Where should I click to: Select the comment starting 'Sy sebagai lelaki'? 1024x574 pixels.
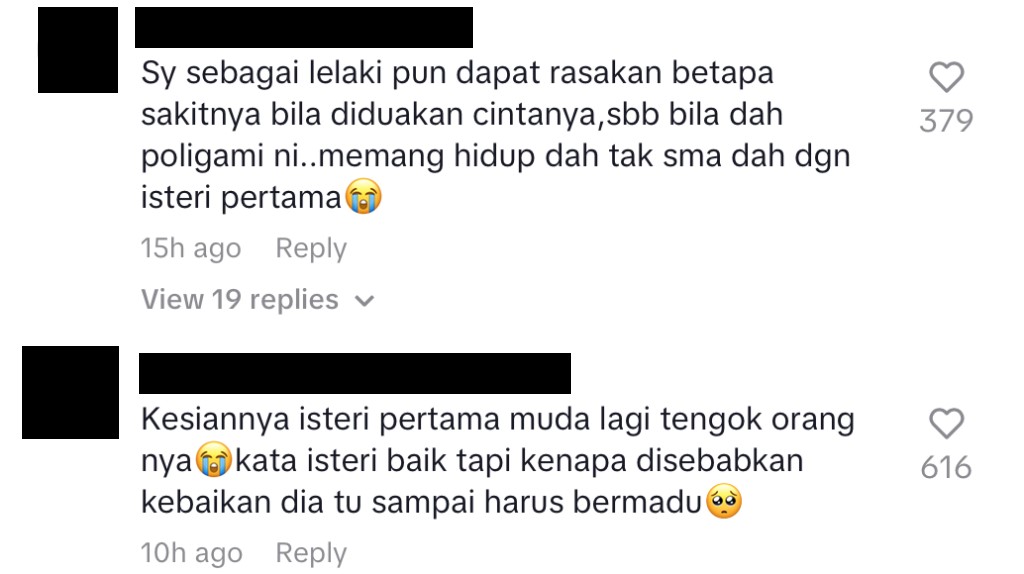coord(496,135)
